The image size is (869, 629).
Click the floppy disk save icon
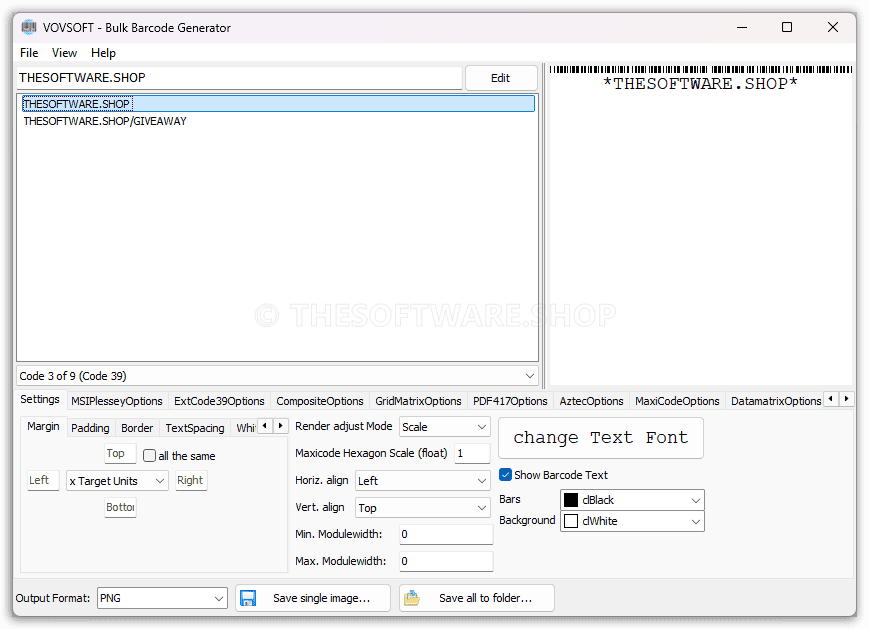248,598
